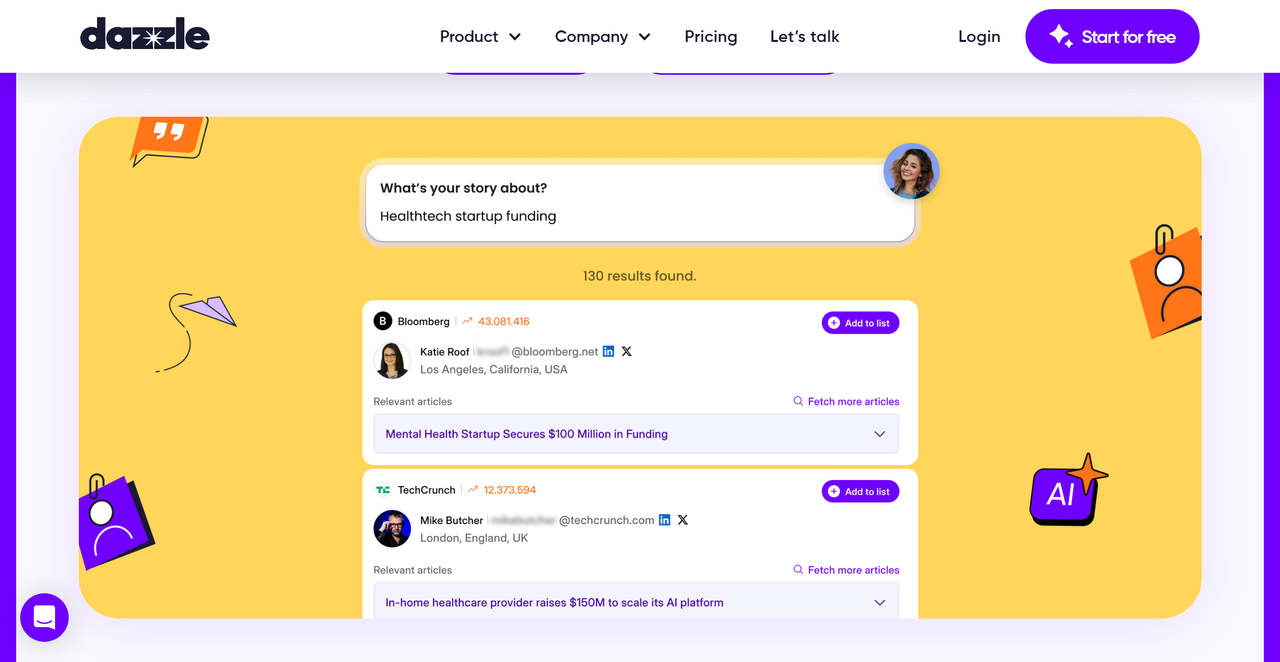Click the story topic input field

638,216
